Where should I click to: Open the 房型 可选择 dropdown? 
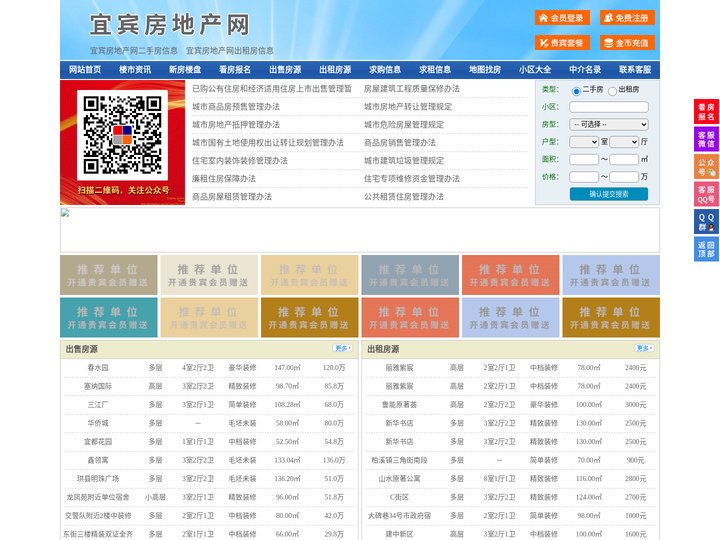click(x=609, y=124)
